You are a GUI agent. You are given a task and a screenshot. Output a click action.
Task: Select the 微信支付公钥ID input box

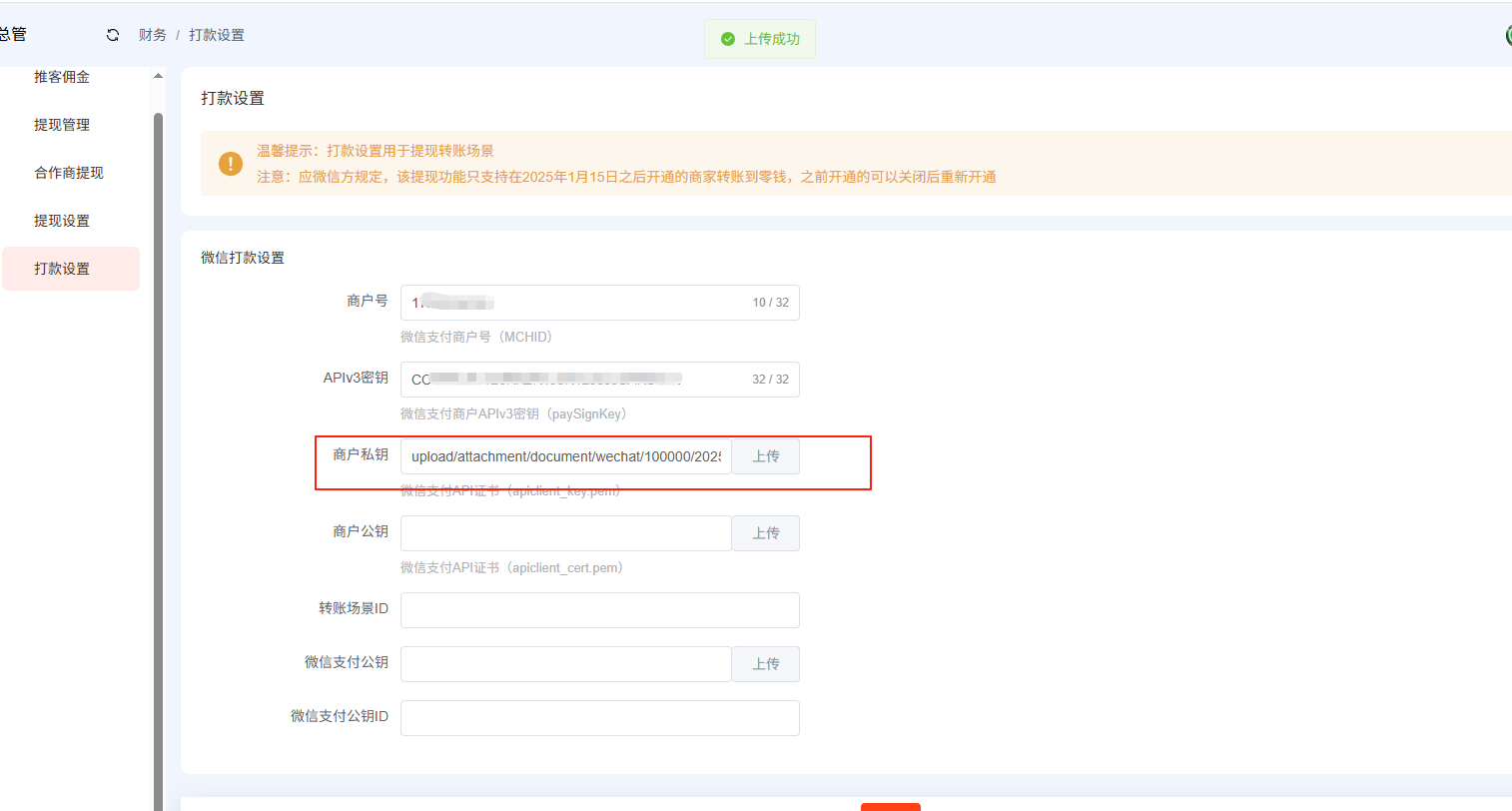coord(599,718)
